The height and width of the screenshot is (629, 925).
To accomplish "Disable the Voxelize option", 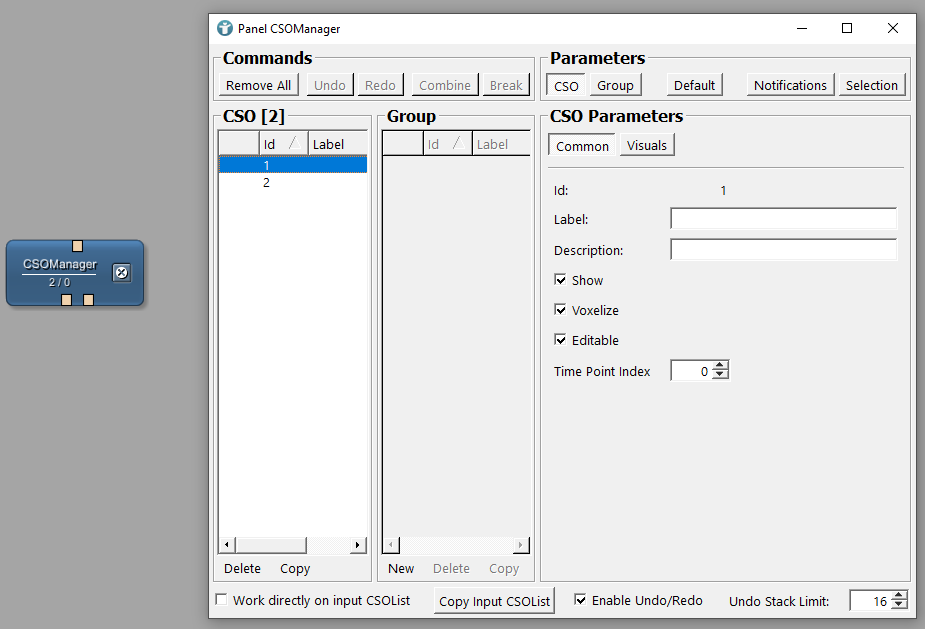I will [560, 311].
